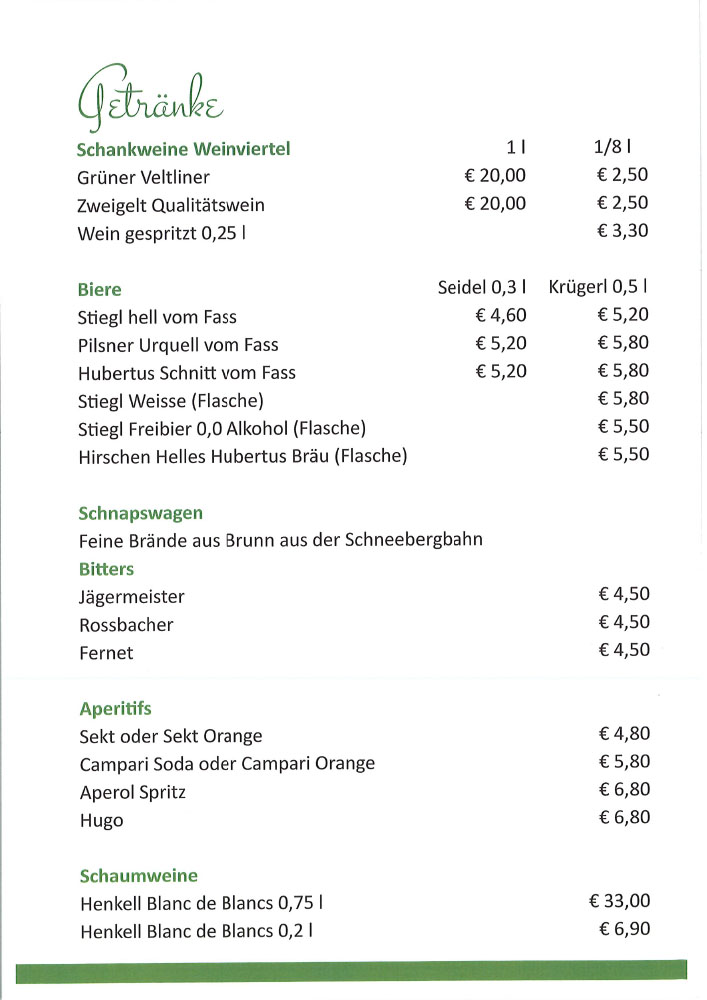
Task: Select the Seidel 0,3 l column label
Action: coord(482,288)
